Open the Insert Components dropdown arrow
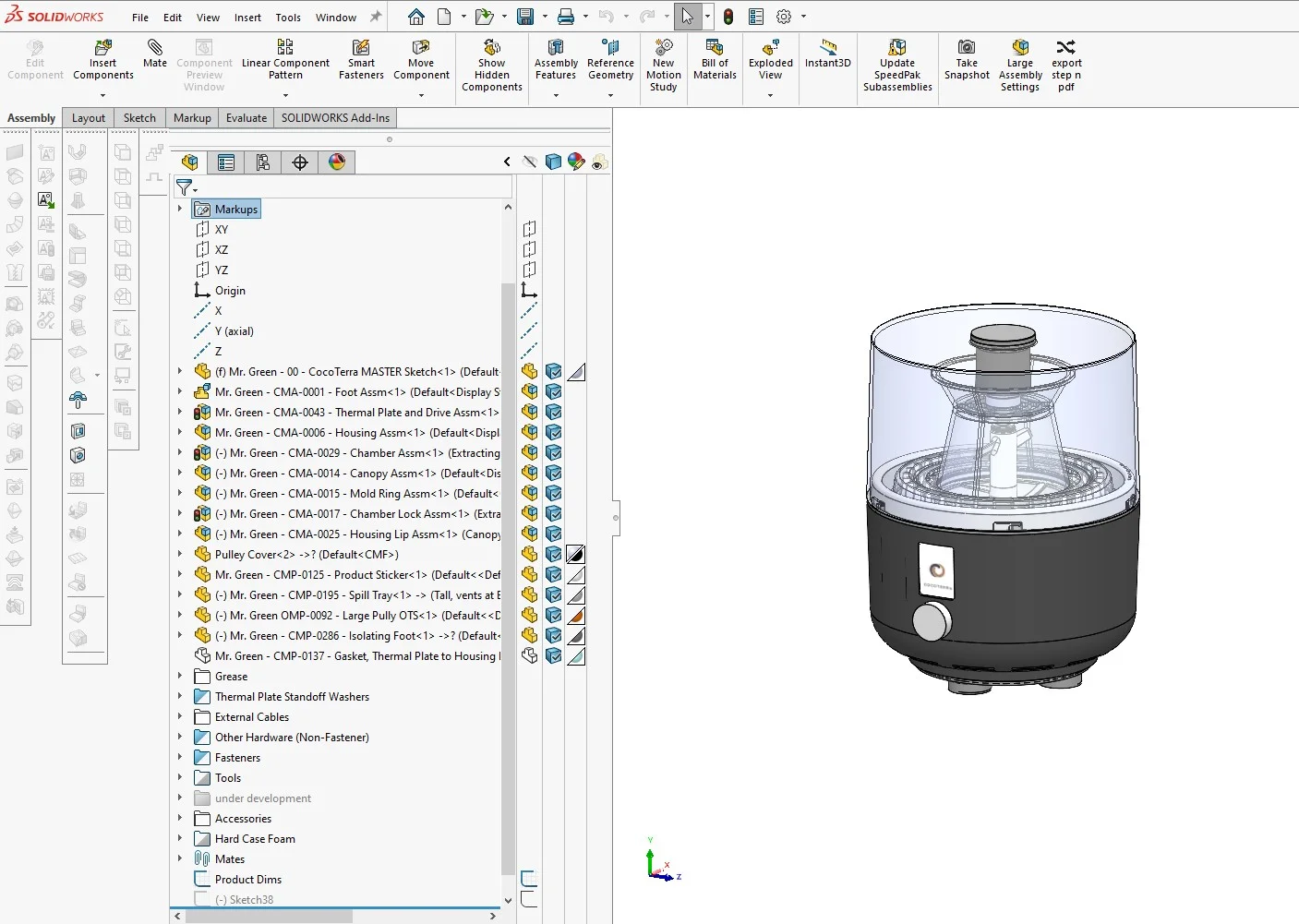The width and height of the screenshot is (1299, 924). [x=103, y=95]
